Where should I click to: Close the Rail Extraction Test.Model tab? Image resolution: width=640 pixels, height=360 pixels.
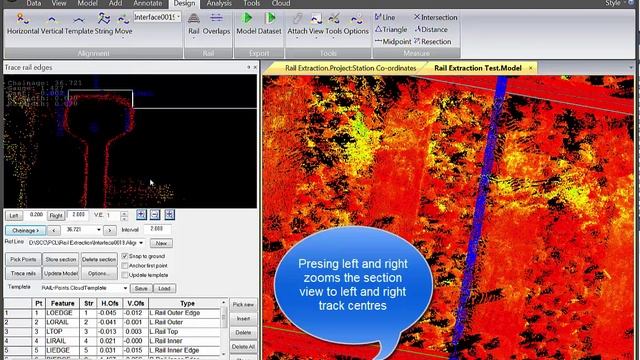pos(531,68)
